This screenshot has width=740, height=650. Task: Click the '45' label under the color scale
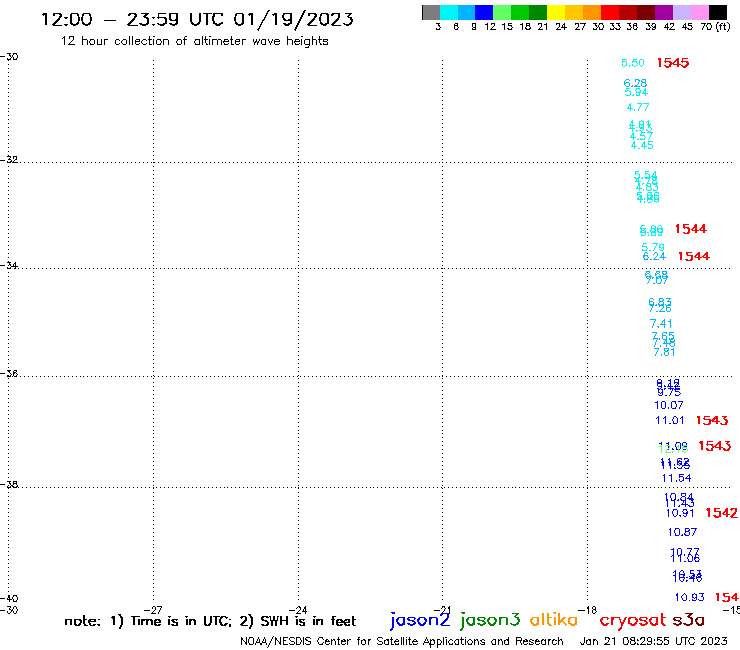point(687,26)
